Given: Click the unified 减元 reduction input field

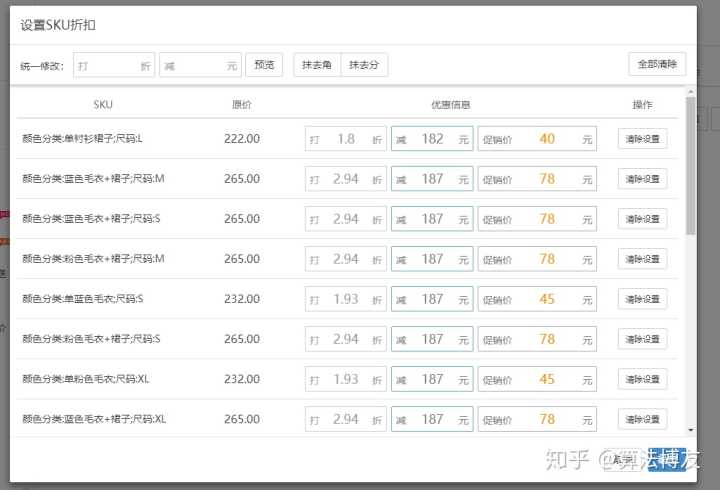Looking at the screenshot, I should click(199, 65).
